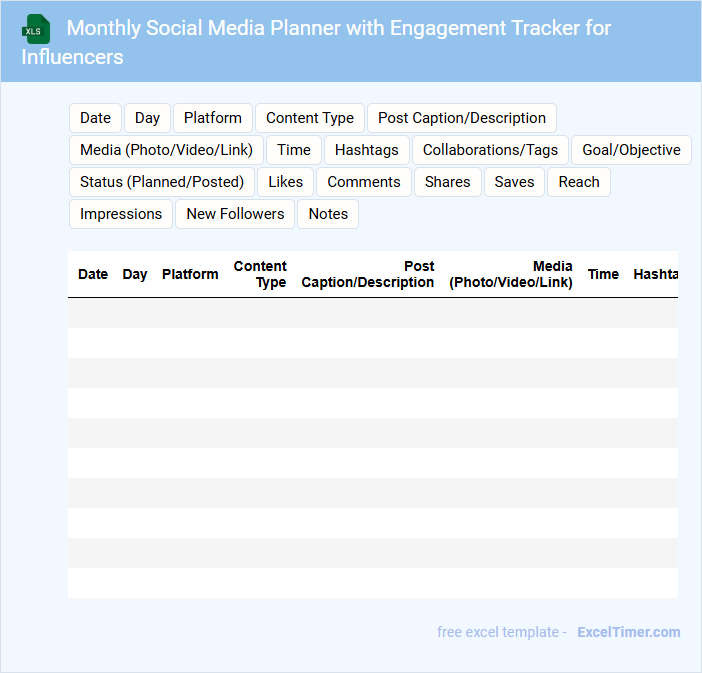702x673 pixels.
Task: Click the Shares chip
Action: [447, 182]
